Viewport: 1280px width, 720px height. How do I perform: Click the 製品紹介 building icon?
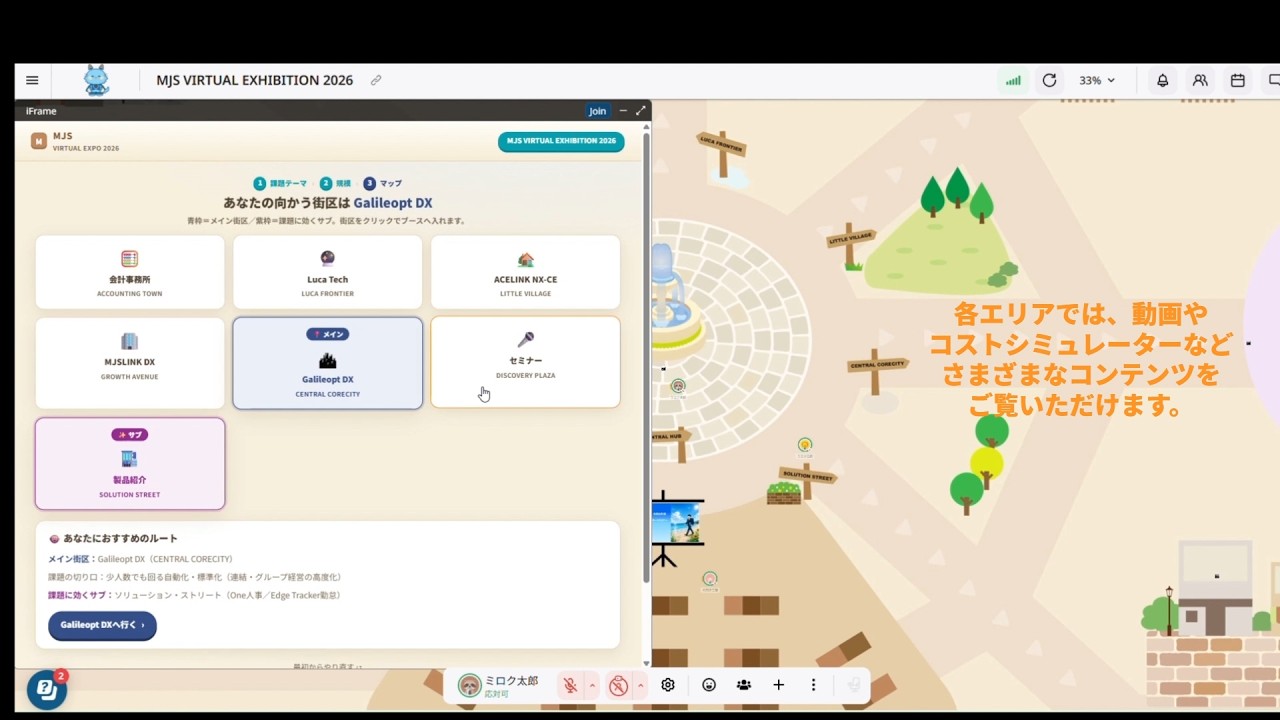(129, 459)
